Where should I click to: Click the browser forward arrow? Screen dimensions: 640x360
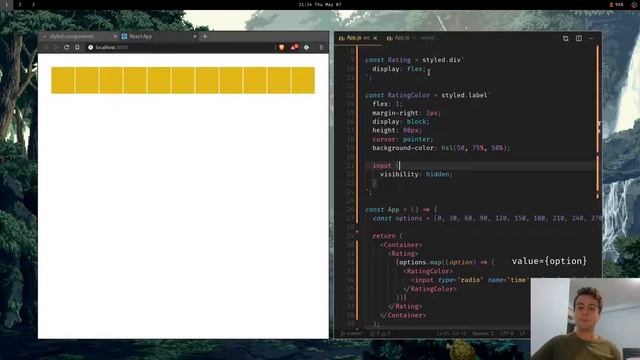coord(56,47)
